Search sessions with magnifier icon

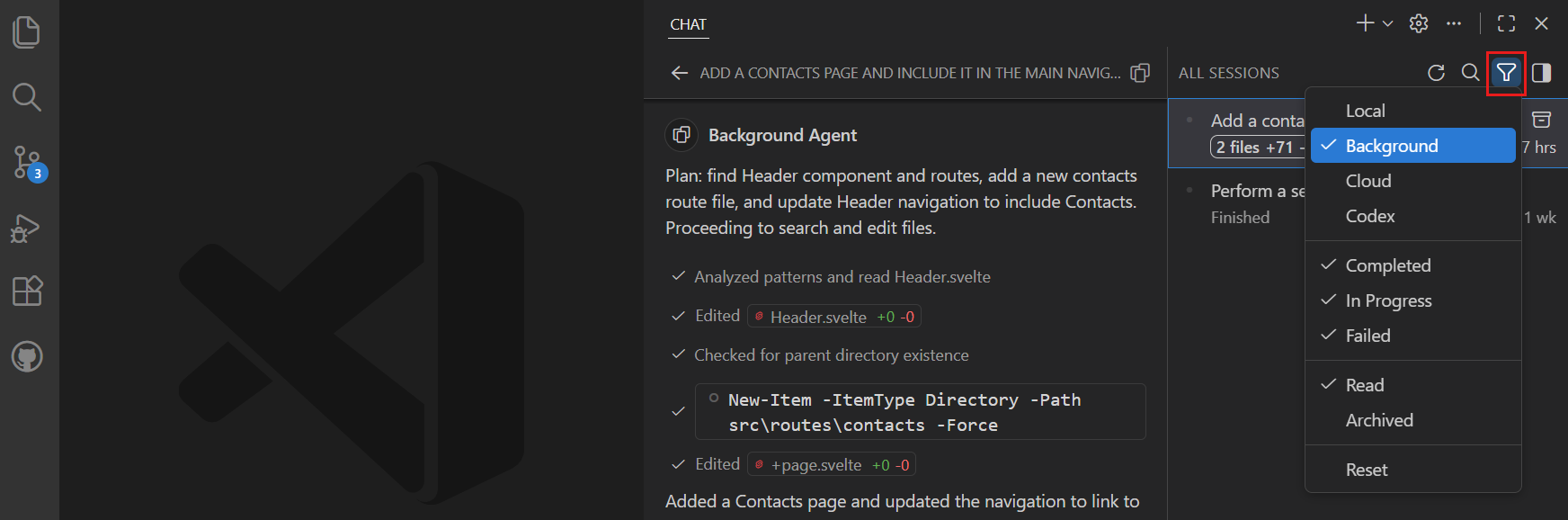(1470, 72)
